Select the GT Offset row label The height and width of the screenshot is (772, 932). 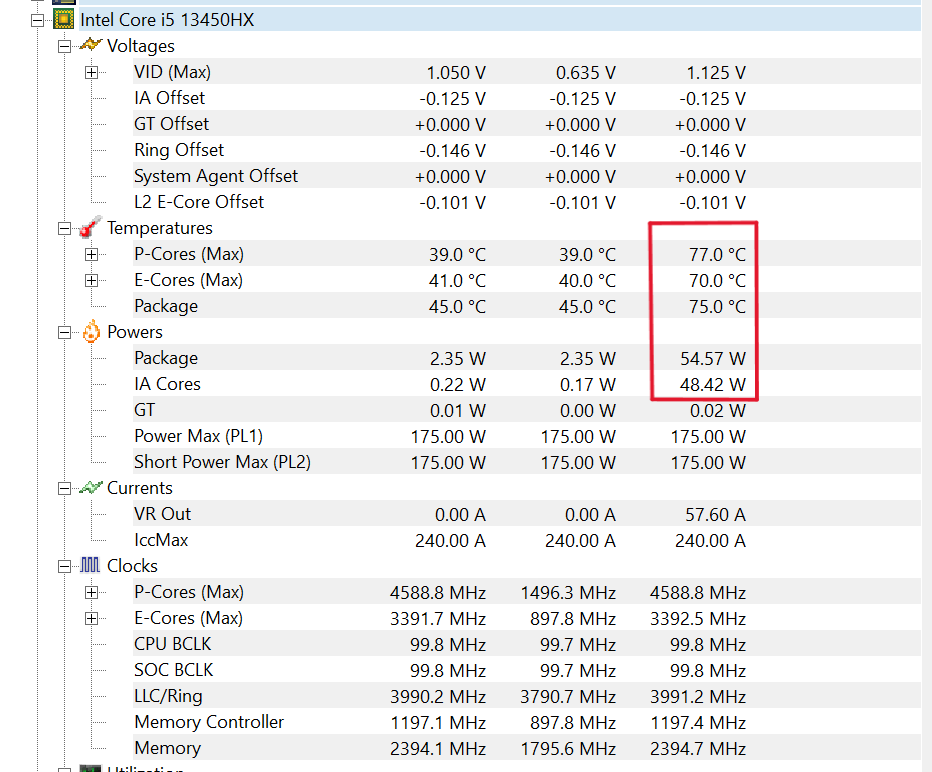171,124
